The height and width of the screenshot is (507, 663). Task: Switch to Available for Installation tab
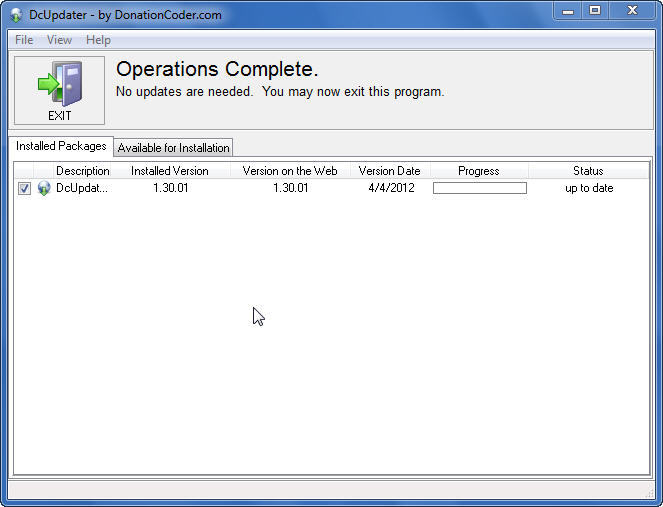click(x=173, y=148)
